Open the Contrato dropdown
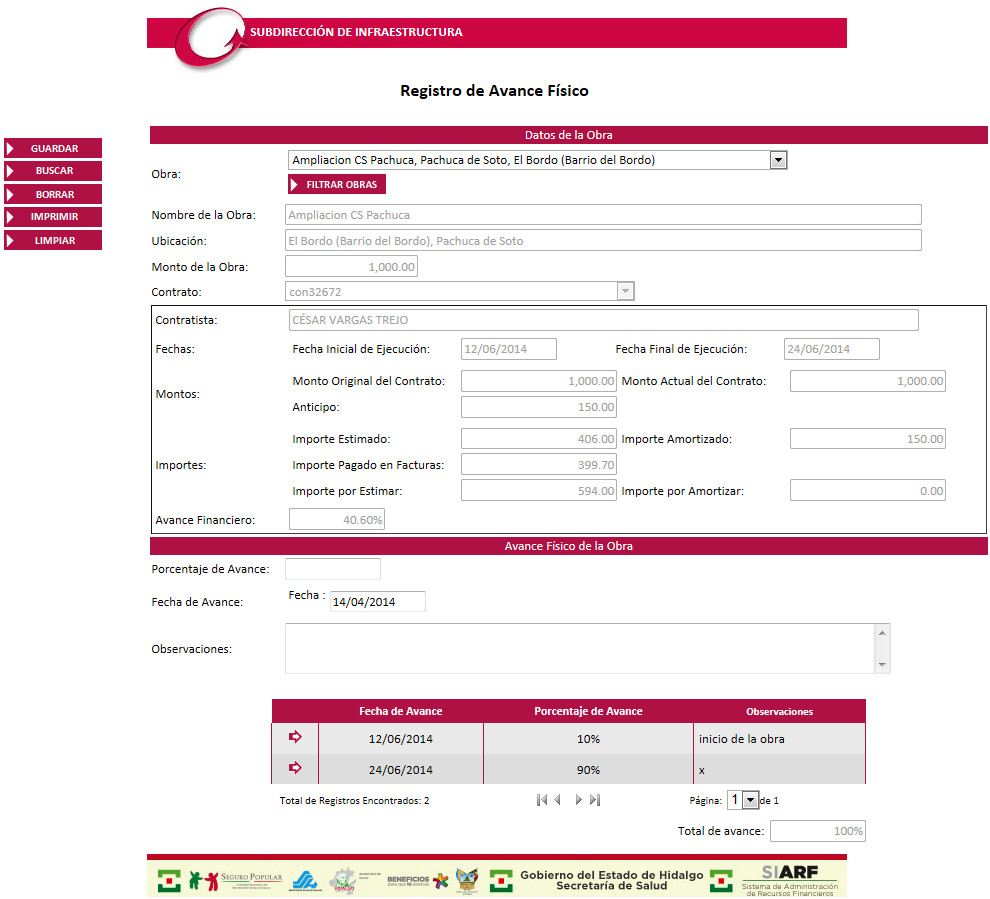Image resolution: width=990 pixels, height=899 pixels. tap(625, 291)
